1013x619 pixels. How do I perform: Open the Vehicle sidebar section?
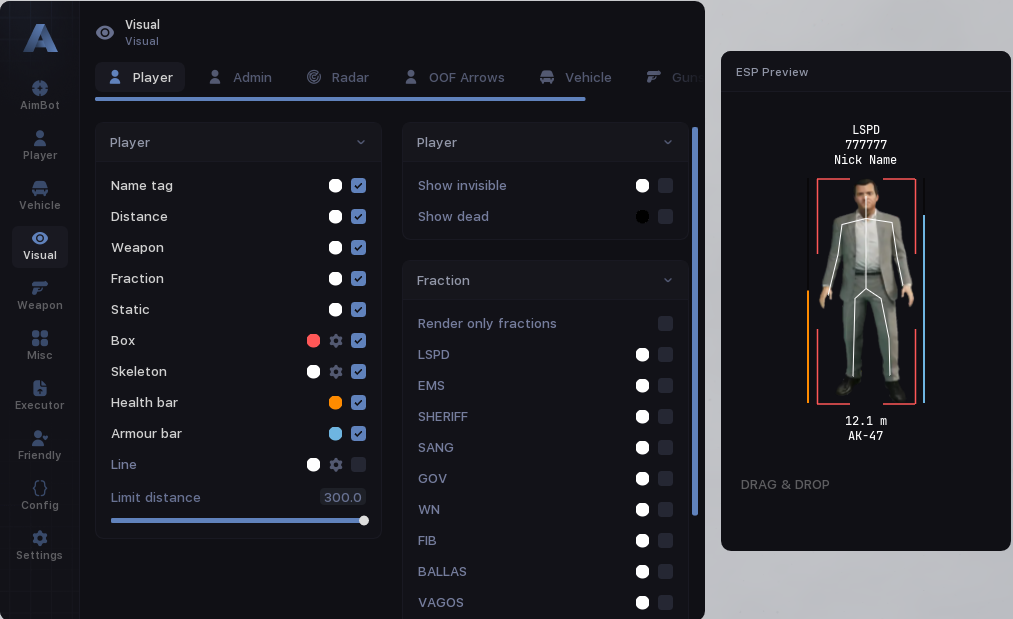[39, 196]
